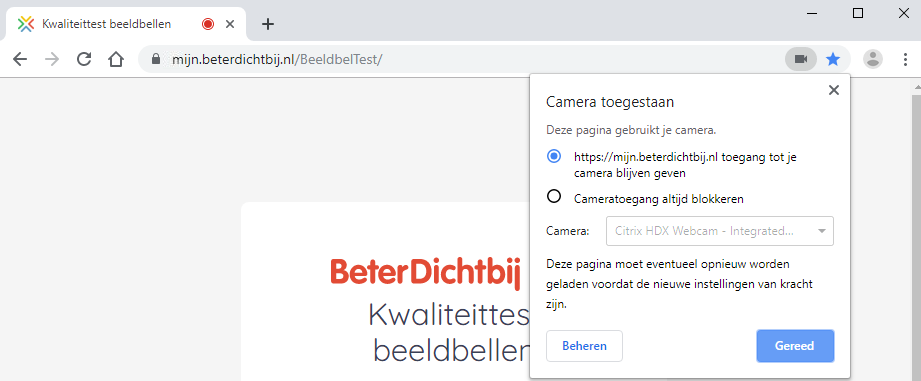Click the blue bookmark star icon
The height and width of the screenshot is (381, 921).
coord(833,59)
